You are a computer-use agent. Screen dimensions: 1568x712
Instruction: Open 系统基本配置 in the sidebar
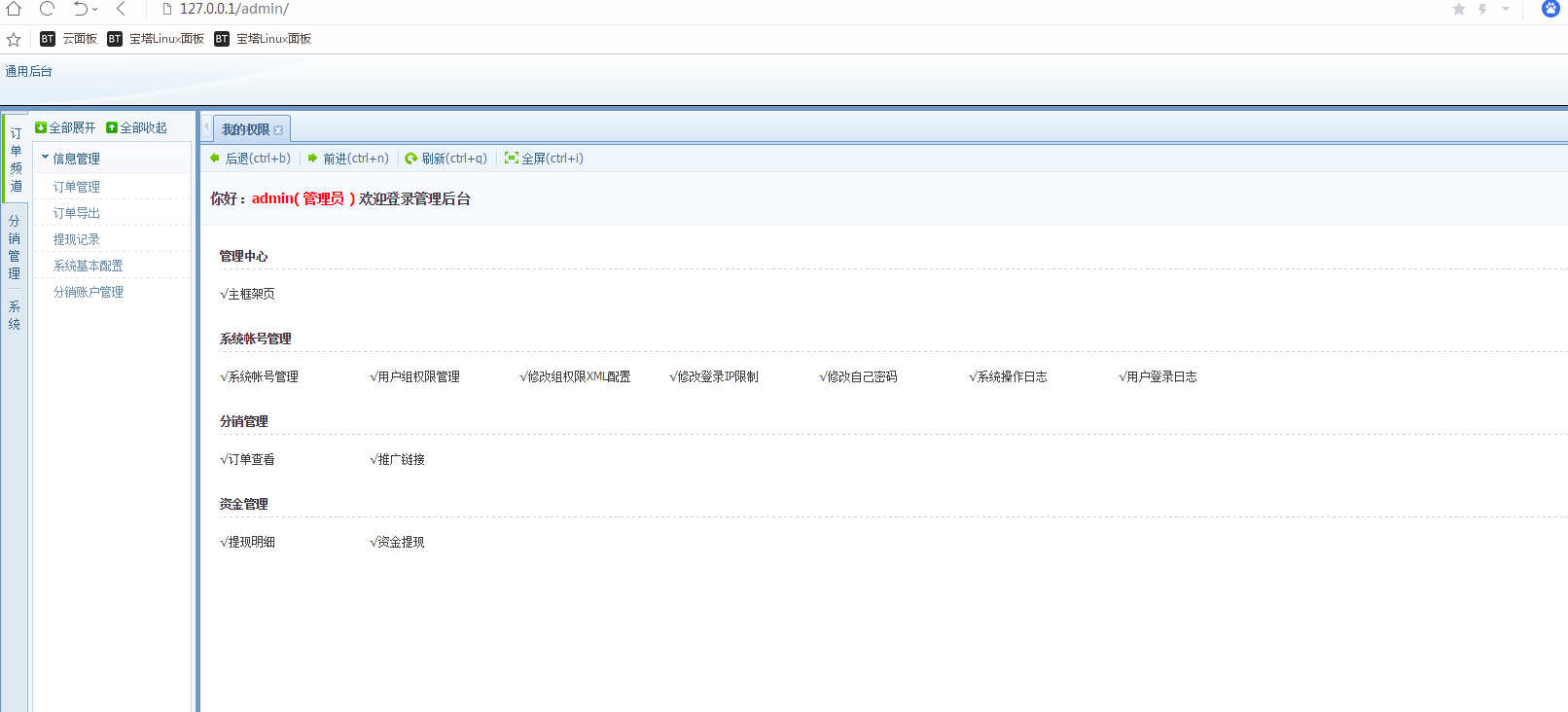(x=89, y=266)
